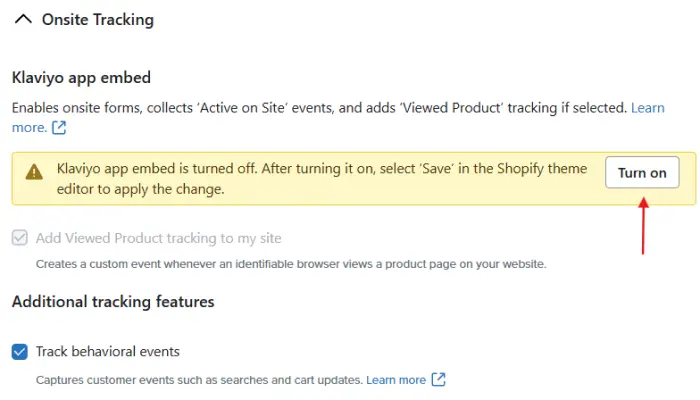700x400 pixels.
Task: Click the warning triangle icon in yellow banner
Action: [x=35, y=172]
